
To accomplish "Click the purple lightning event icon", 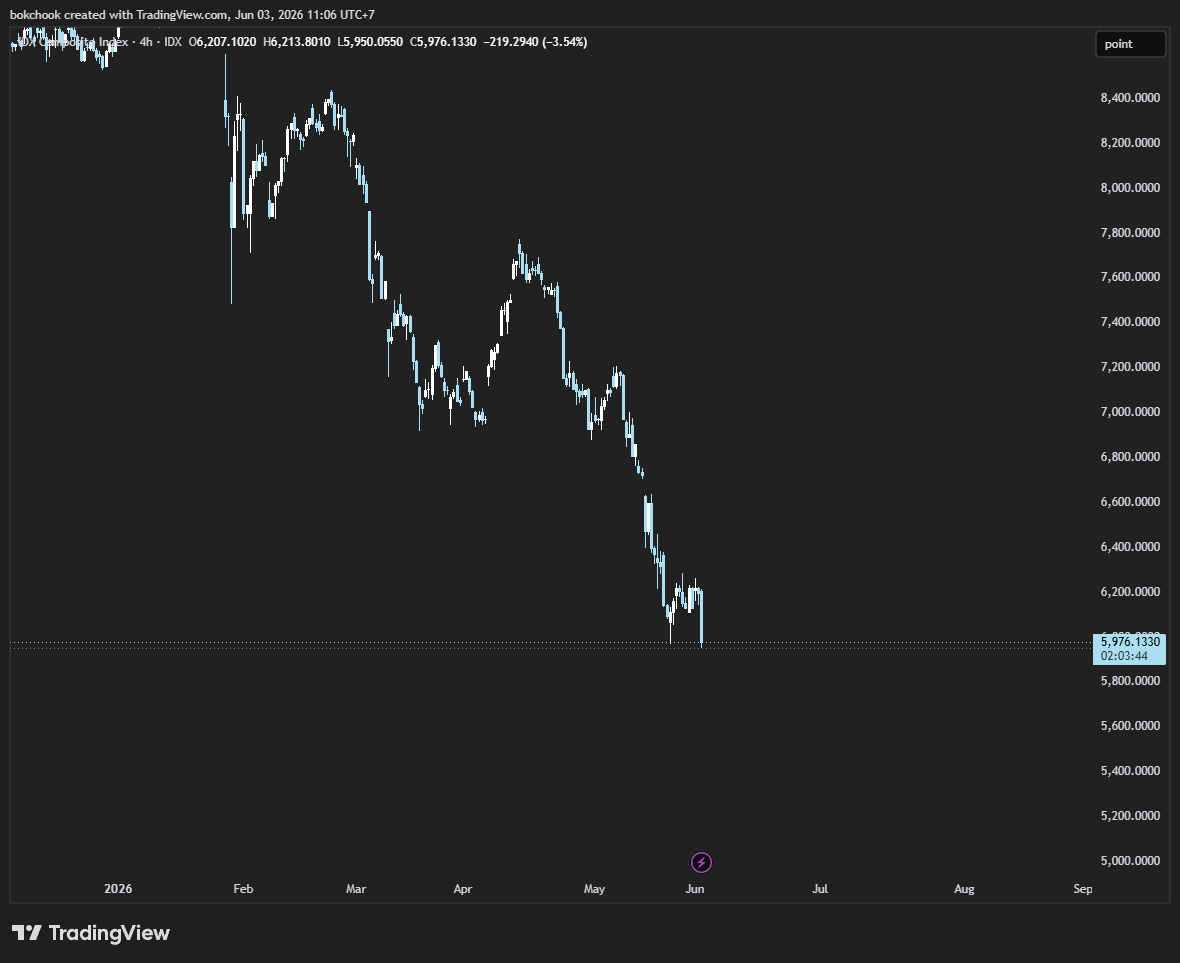I will click(x=701, y=862).
